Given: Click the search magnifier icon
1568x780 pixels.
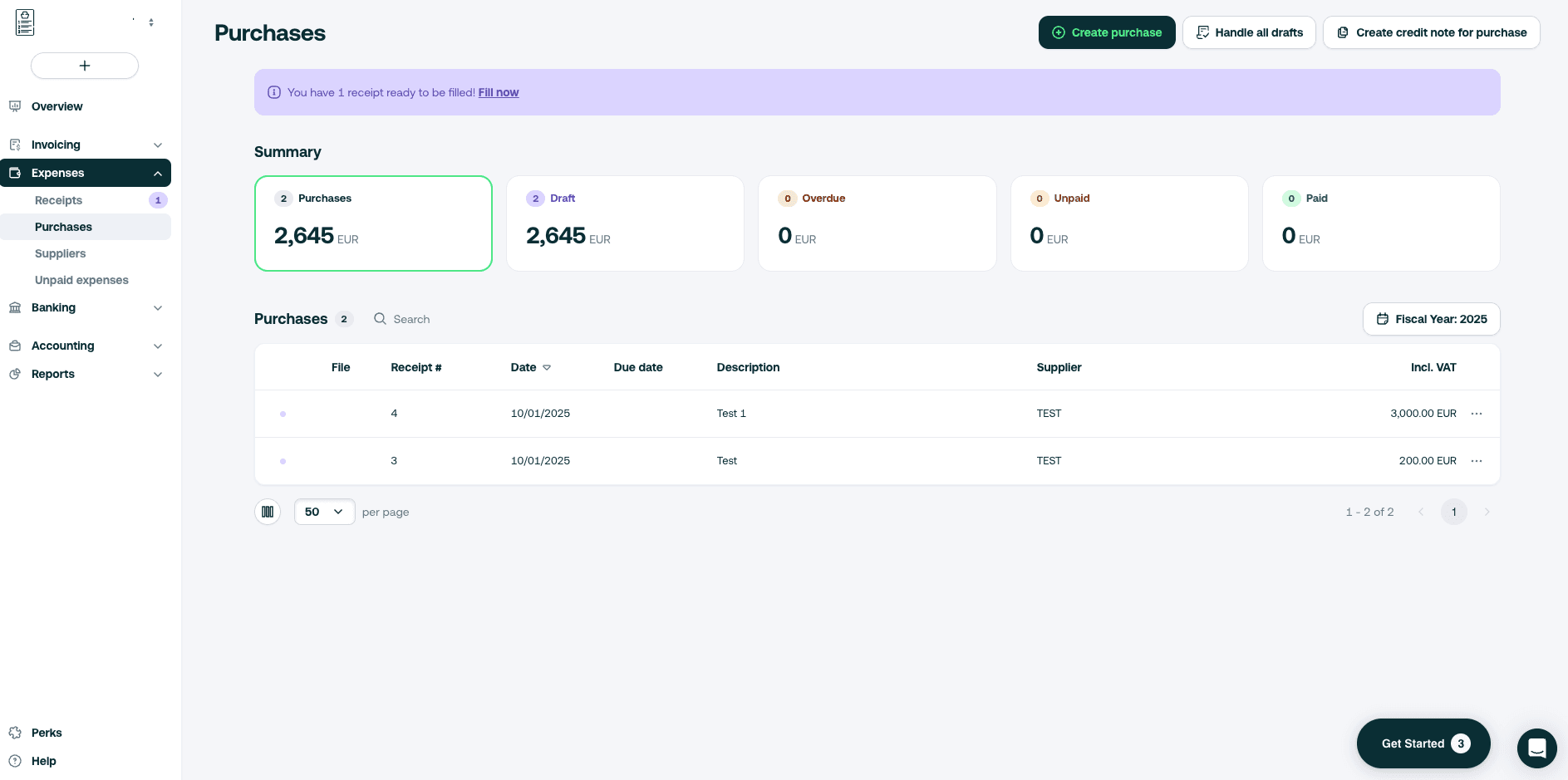Looking at the screenshot, I should click(380, 319).
